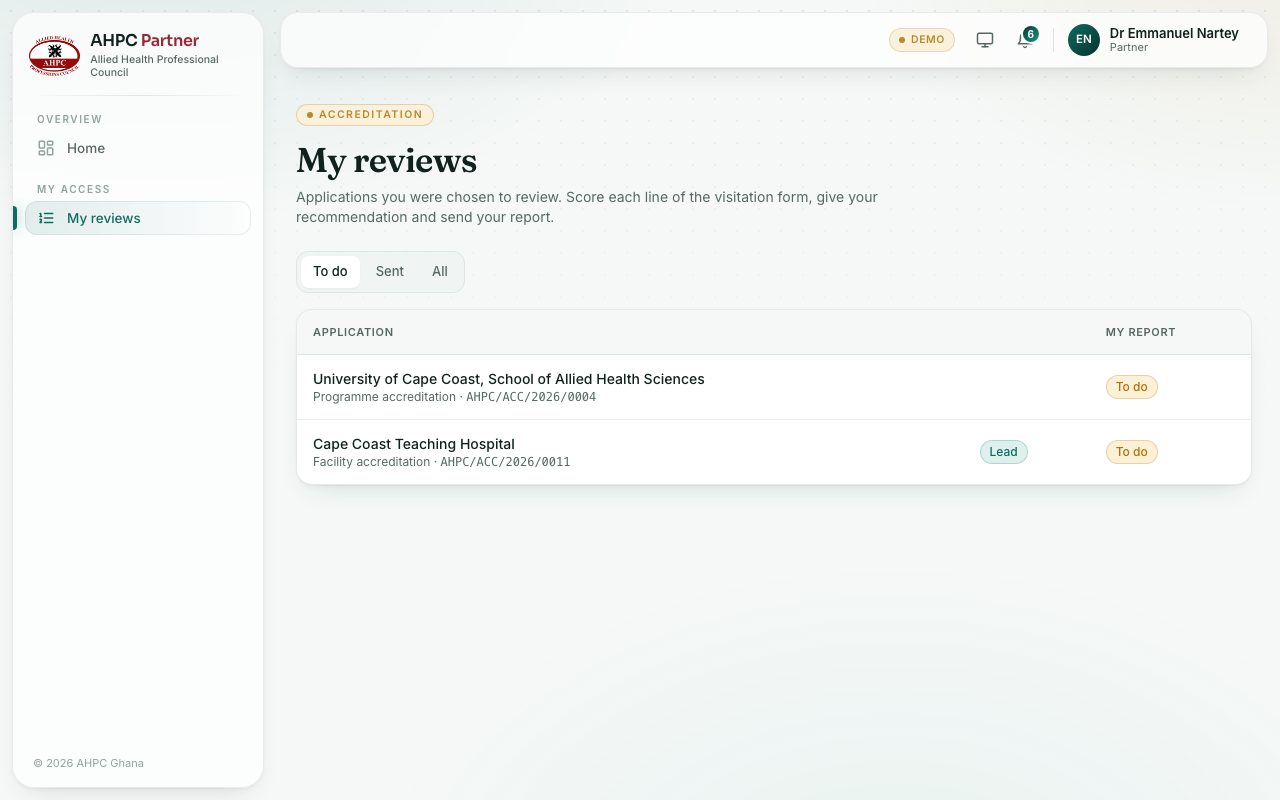The image size is (1280, 800).
Task: Click the My reviews page heading
Action: (387, 161)
